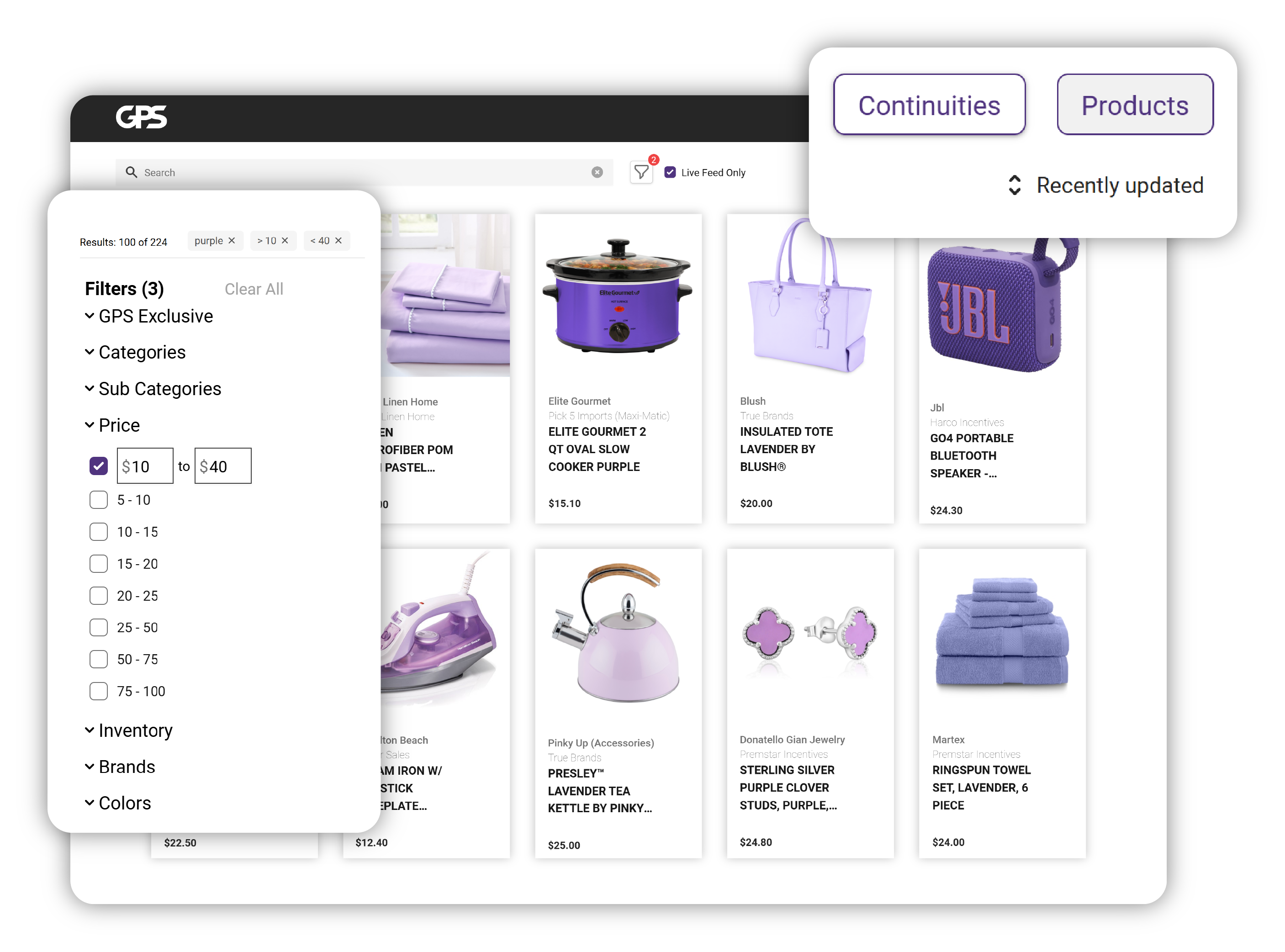Uncheck the custom price range checkbox

click(99, 466)
